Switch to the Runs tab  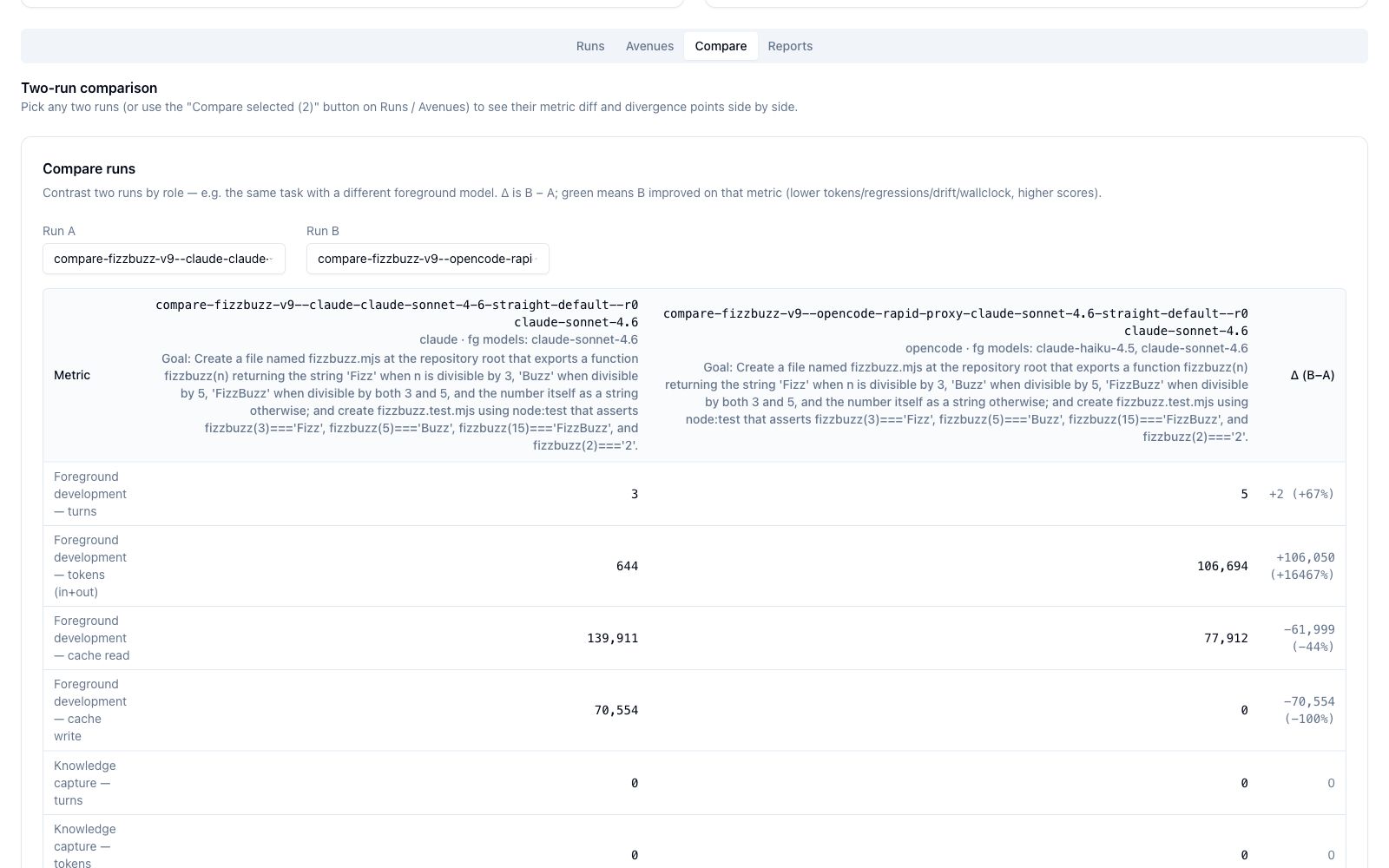coord(590,46)
